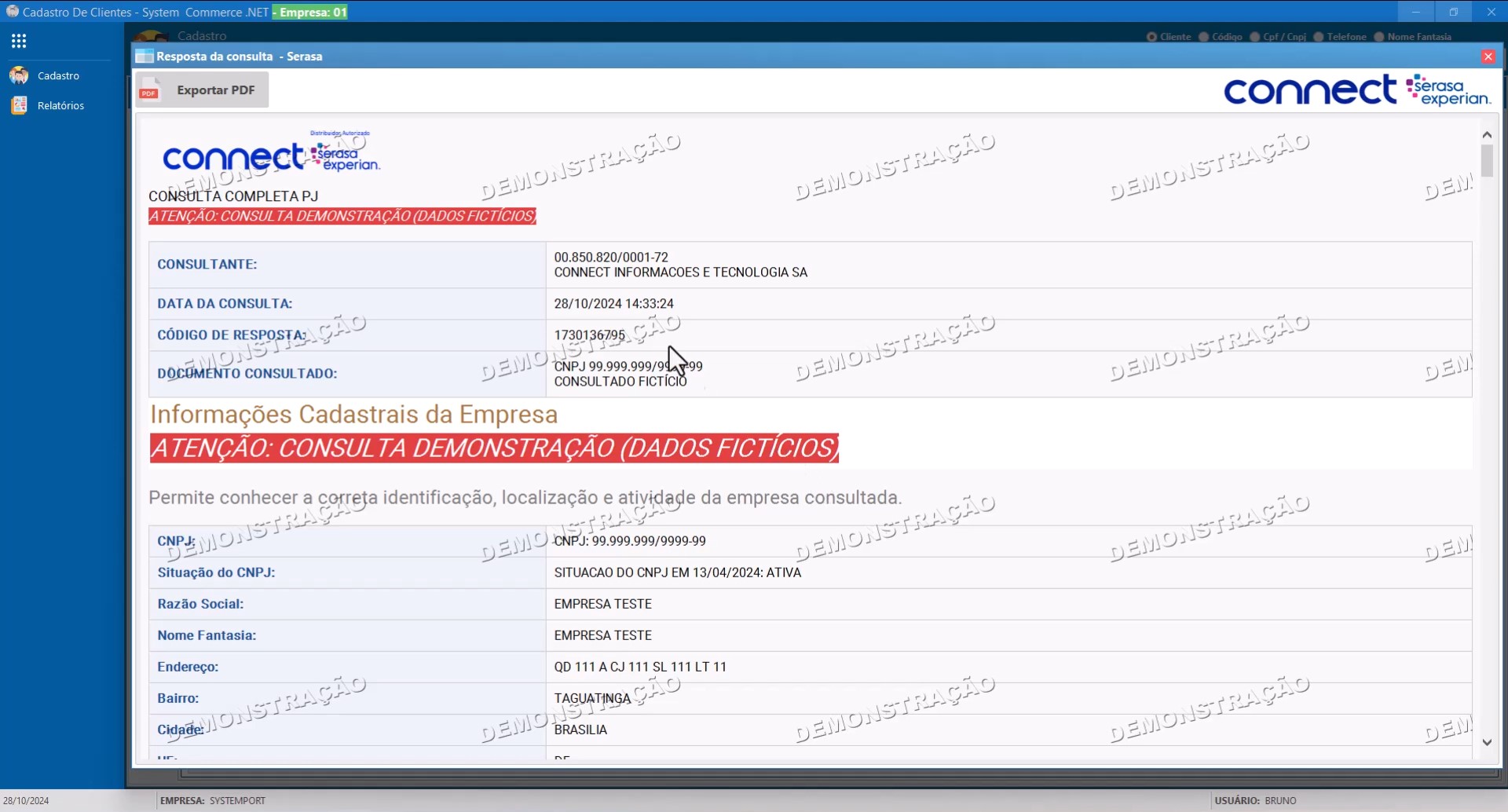Click the Relatórios report icon in sidebar
The width and height of the screenshot is (1508, 812).
click(19, 105)
